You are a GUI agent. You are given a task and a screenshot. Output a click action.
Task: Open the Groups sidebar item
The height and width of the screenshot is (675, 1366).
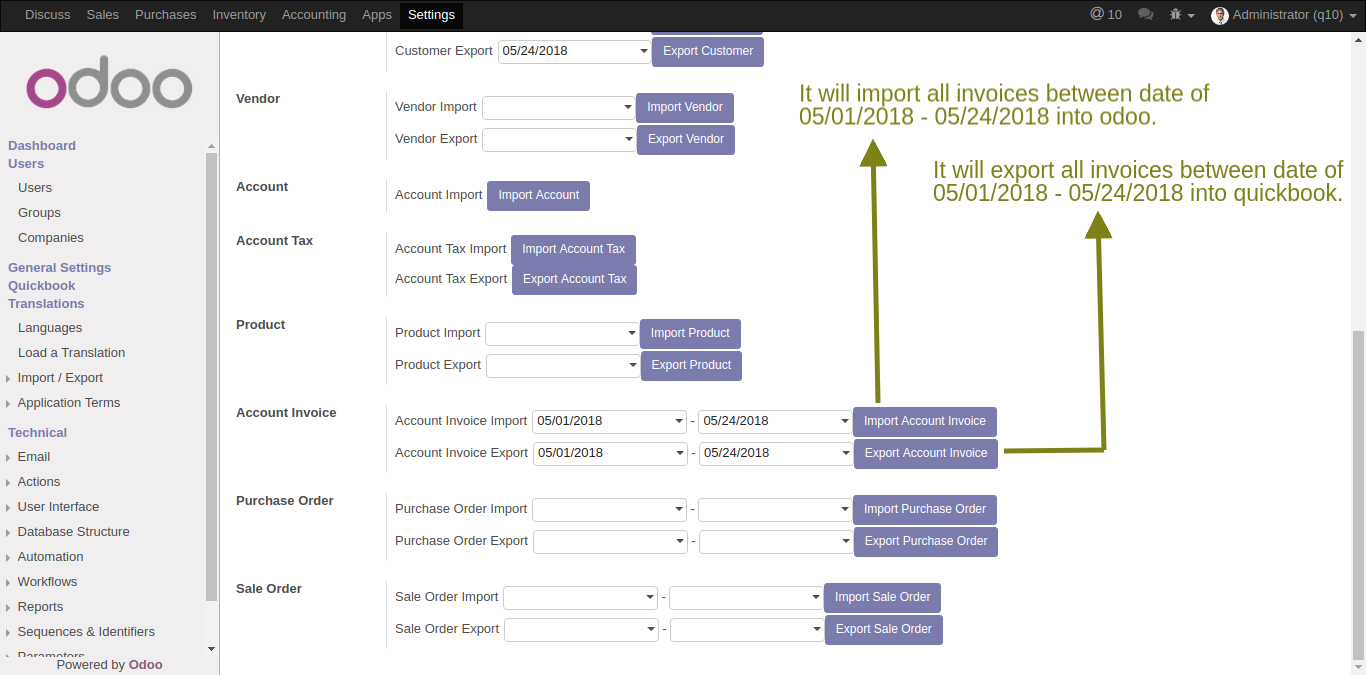pos(39,213)
